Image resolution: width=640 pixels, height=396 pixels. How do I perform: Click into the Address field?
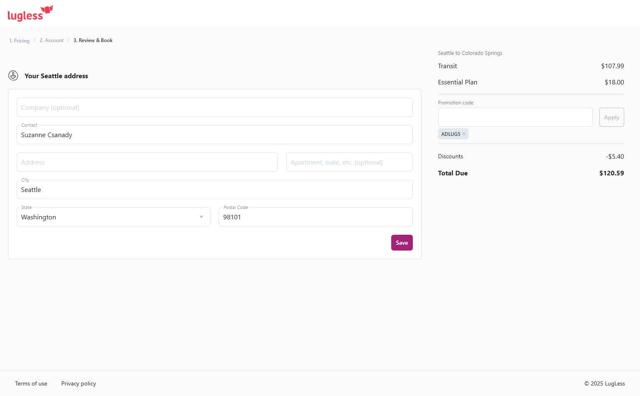tap(147, 162)
